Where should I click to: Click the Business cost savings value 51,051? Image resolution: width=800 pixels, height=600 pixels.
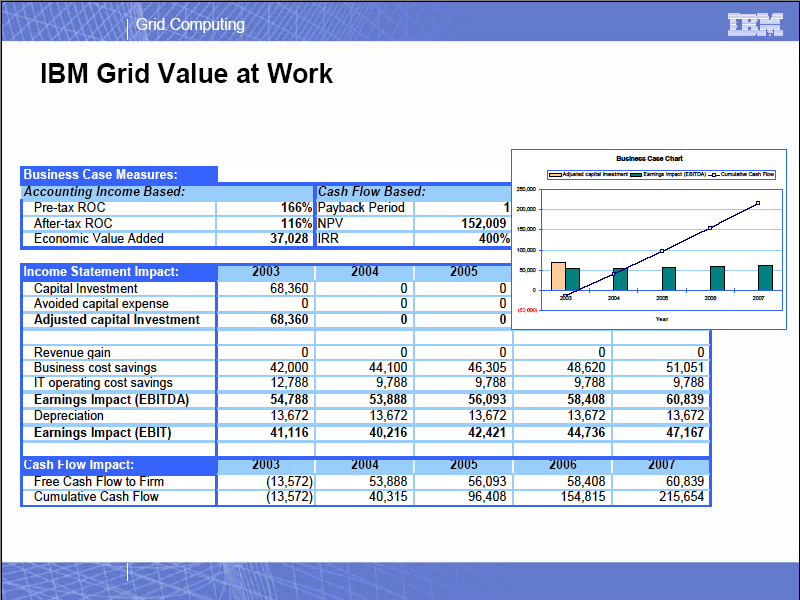click(685, 368)
